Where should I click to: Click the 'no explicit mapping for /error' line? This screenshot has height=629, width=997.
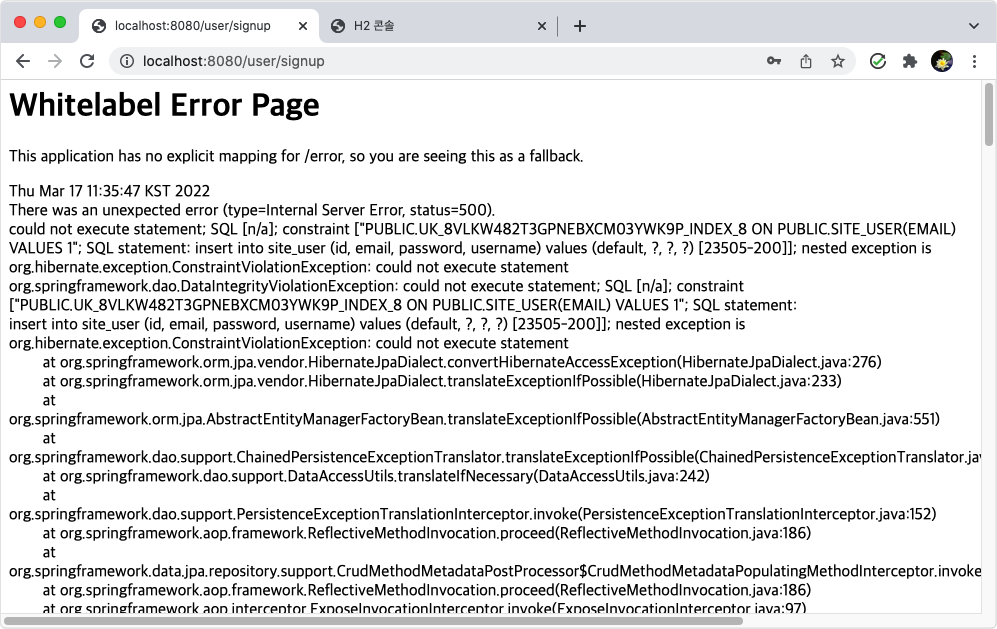tap(296, 156)
